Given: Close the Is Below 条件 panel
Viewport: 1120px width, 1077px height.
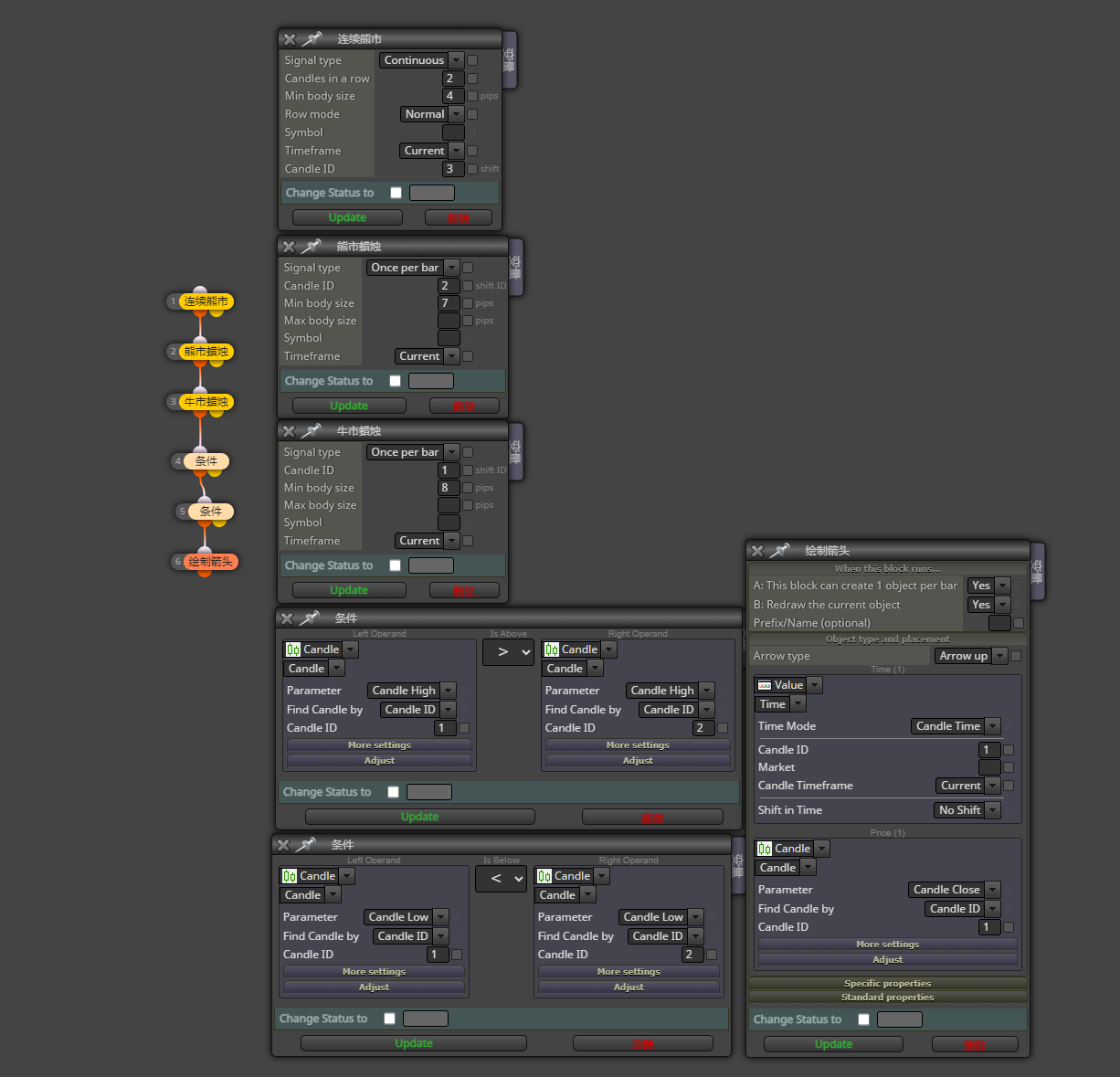Looking at the screenshot, I should tap(283, 845).
